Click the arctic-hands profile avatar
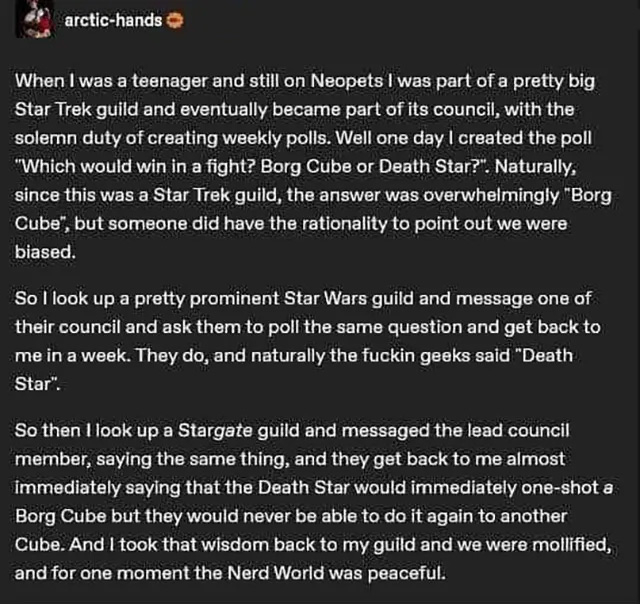 (38, 21)
